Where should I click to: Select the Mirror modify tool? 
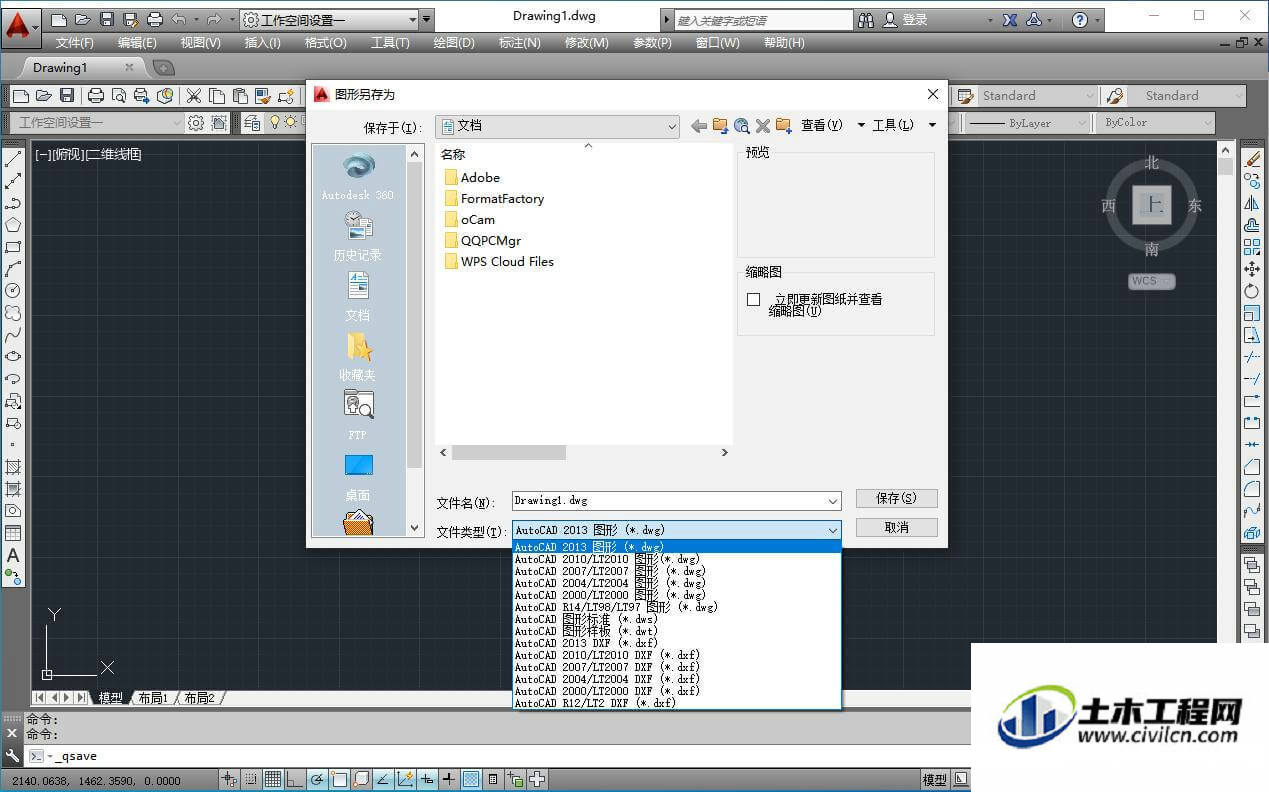tap(1252, 203)
